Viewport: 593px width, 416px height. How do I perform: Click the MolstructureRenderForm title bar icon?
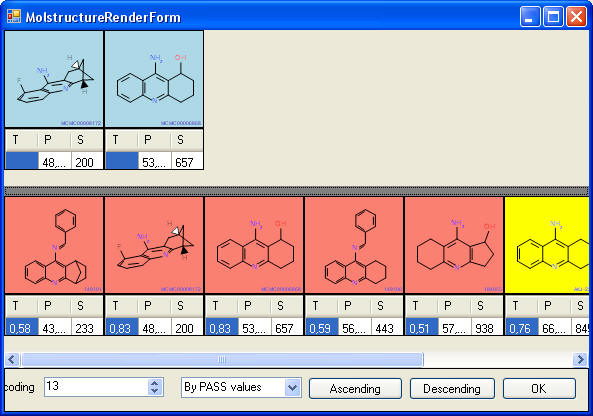(14, 16)
